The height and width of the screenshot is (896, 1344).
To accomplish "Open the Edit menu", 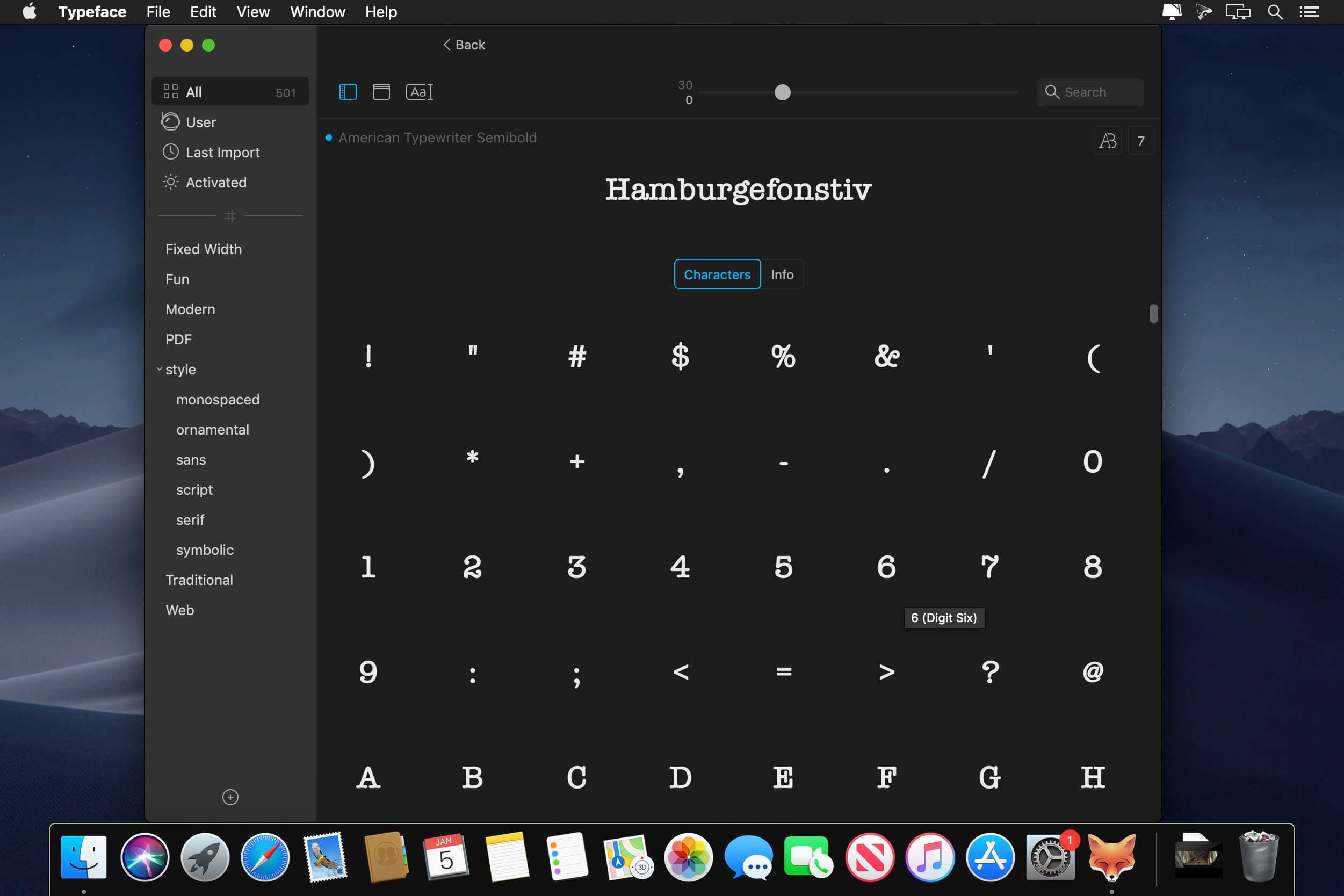I will pos(203,12).
